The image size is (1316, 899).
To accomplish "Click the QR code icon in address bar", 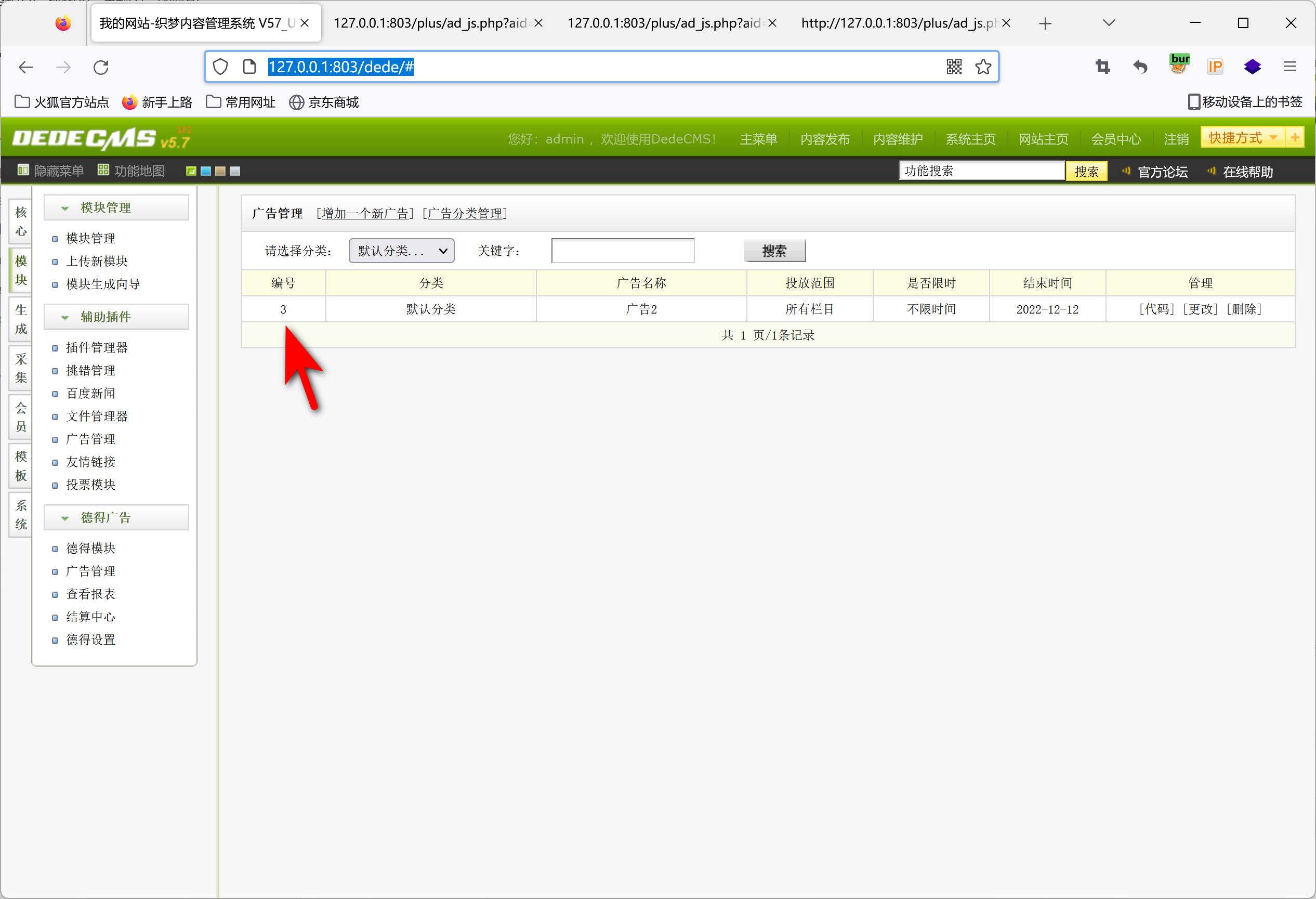I will [954, 67].
